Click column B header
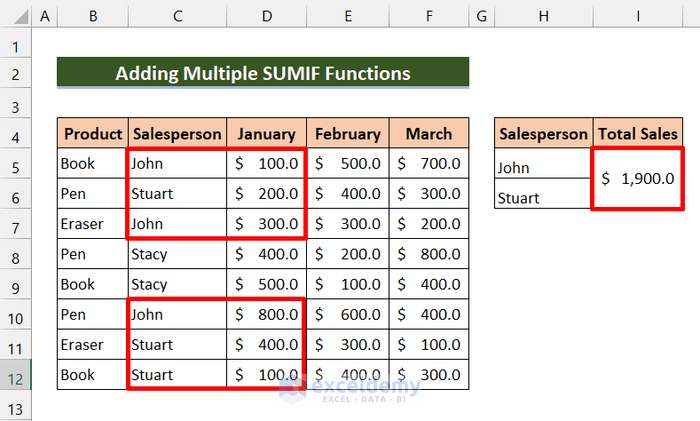The image size is (700, 421). coord(93,16)
